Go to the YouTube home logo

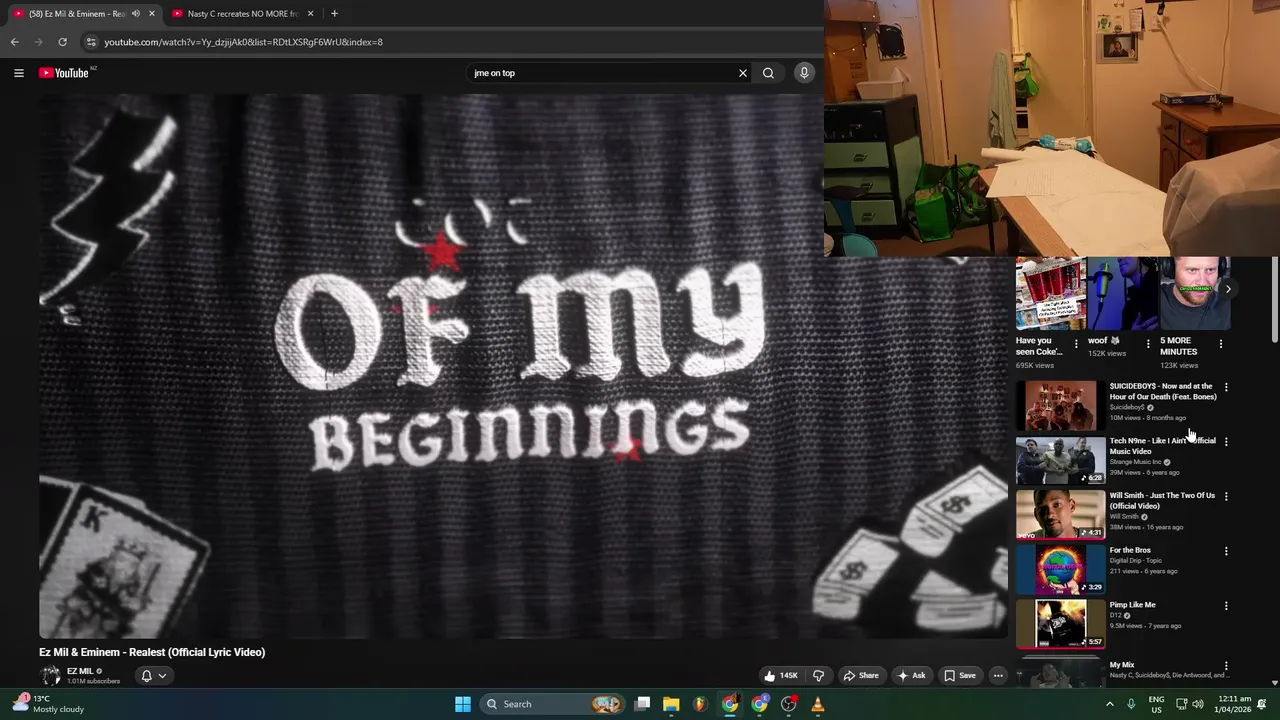[x=64, y=73]
